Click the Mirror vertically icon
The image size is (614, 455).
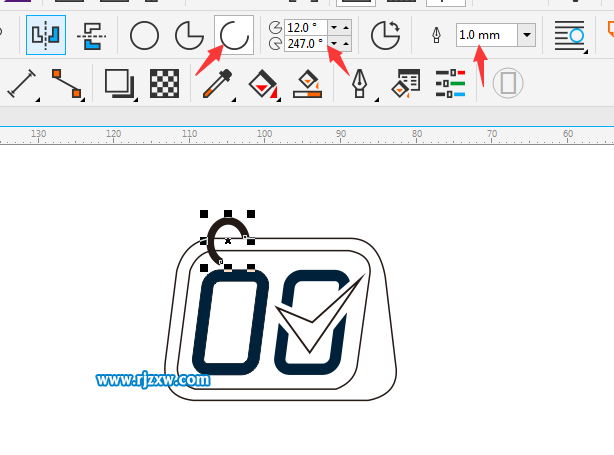91,36
